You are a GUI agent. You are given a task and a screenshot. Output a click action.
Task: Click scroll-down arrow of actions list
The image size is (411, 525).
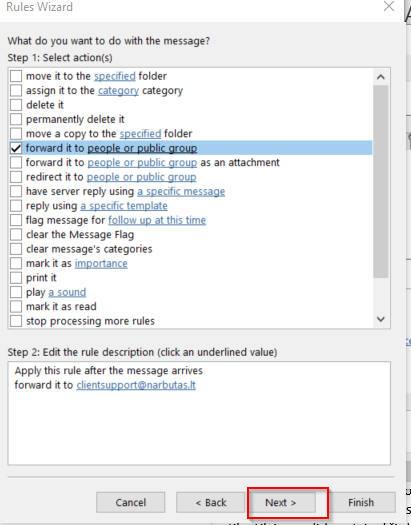(x=381, y=319)
